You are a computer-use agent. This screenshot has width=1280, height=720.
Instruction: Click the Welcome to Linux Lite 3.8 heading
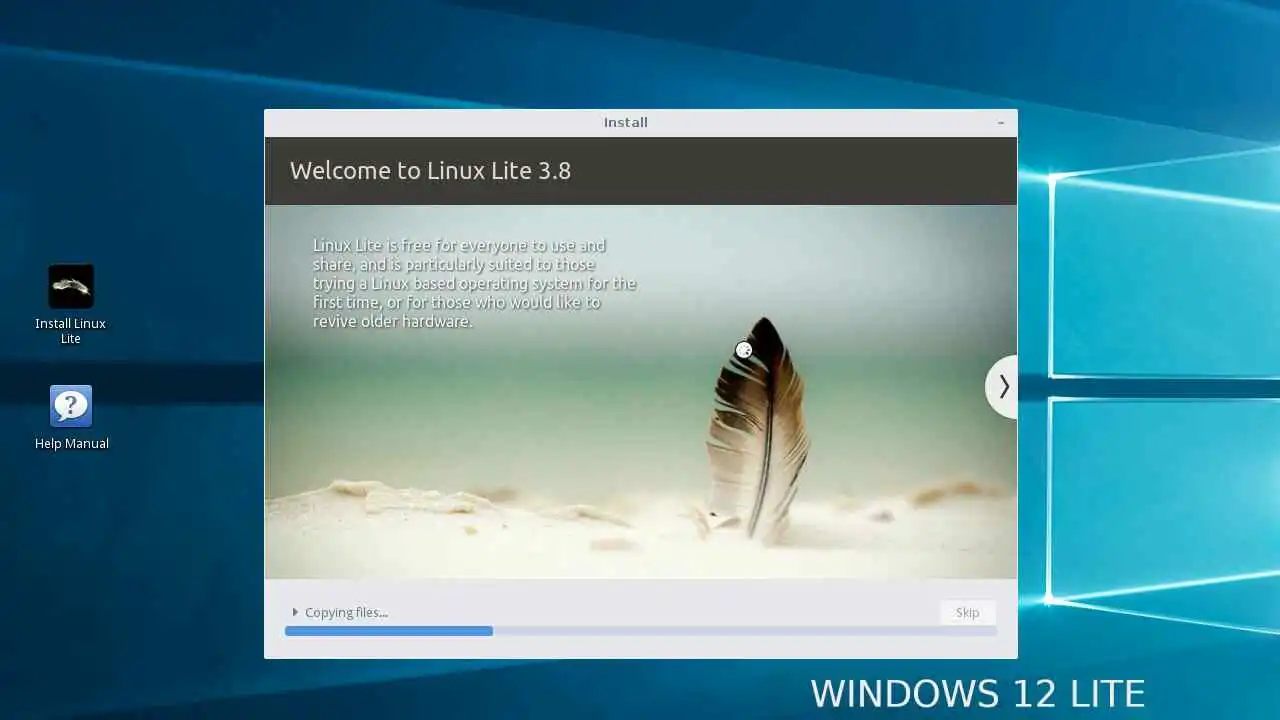point(430,171)
